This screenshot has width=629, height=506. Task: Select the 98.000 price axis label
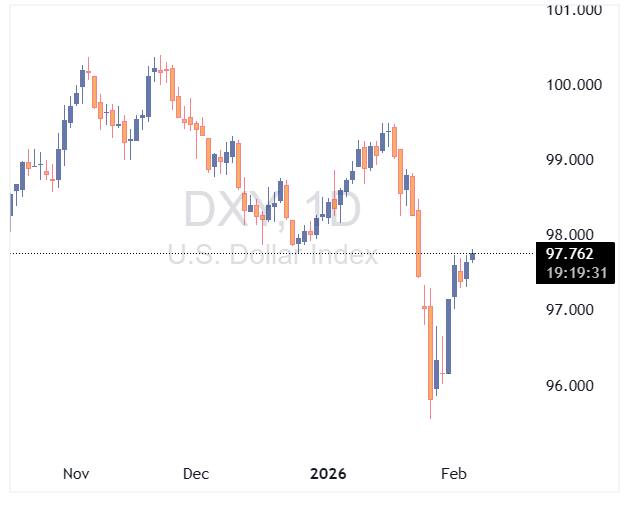[573, 235]
